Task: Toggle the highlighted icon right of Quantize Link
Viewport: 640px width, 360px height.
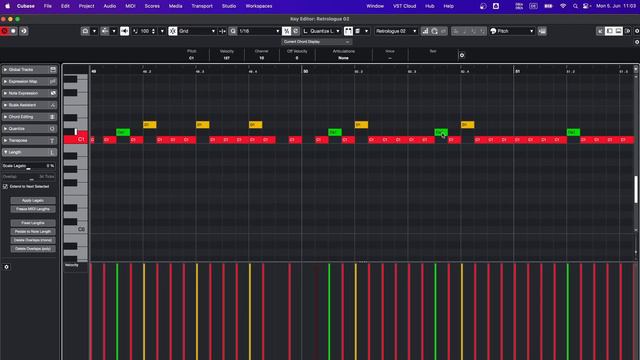Action: (x=348, y=31)
